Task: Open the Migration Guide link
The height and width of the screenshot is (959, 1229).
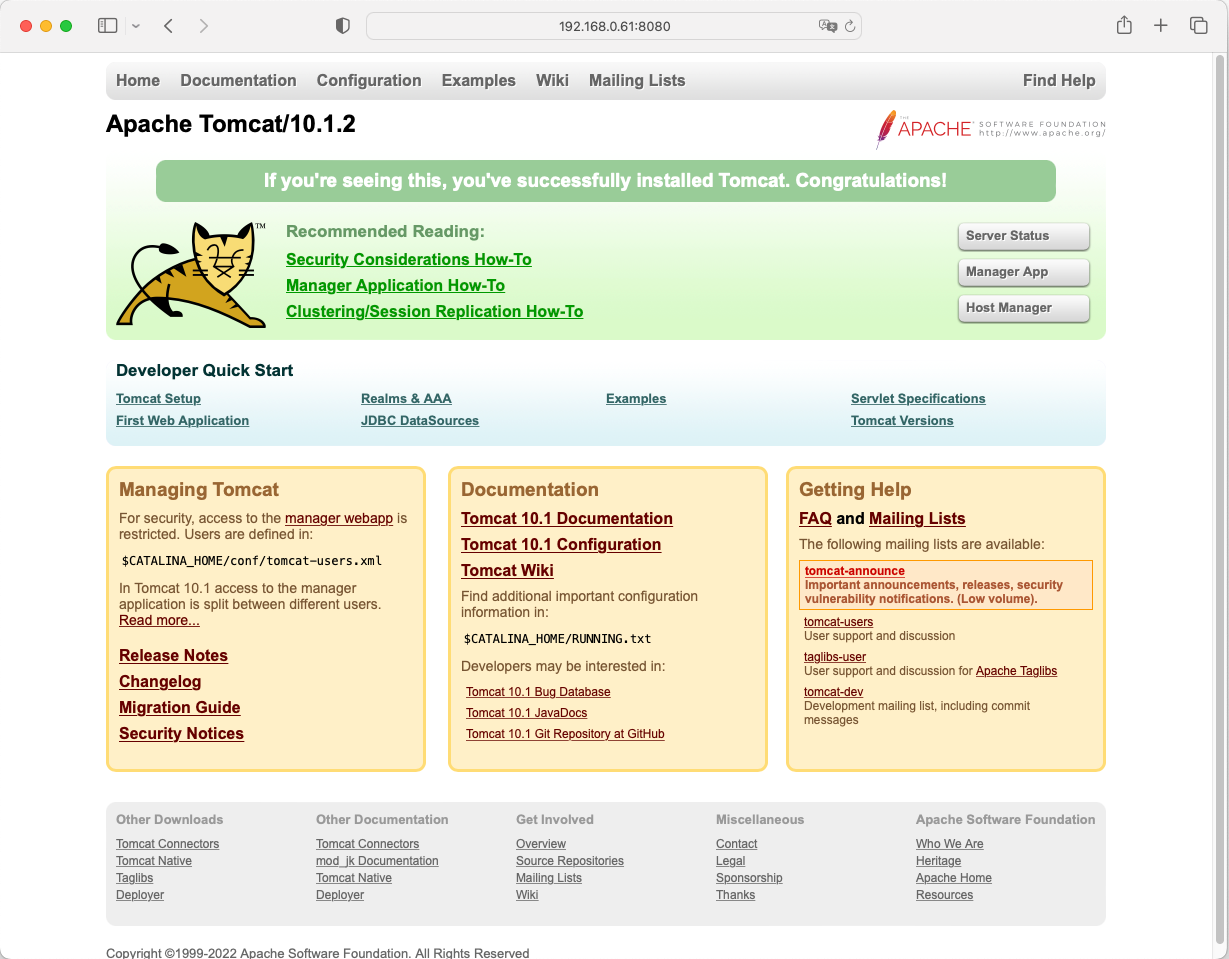Action: [x=180, y=707]
